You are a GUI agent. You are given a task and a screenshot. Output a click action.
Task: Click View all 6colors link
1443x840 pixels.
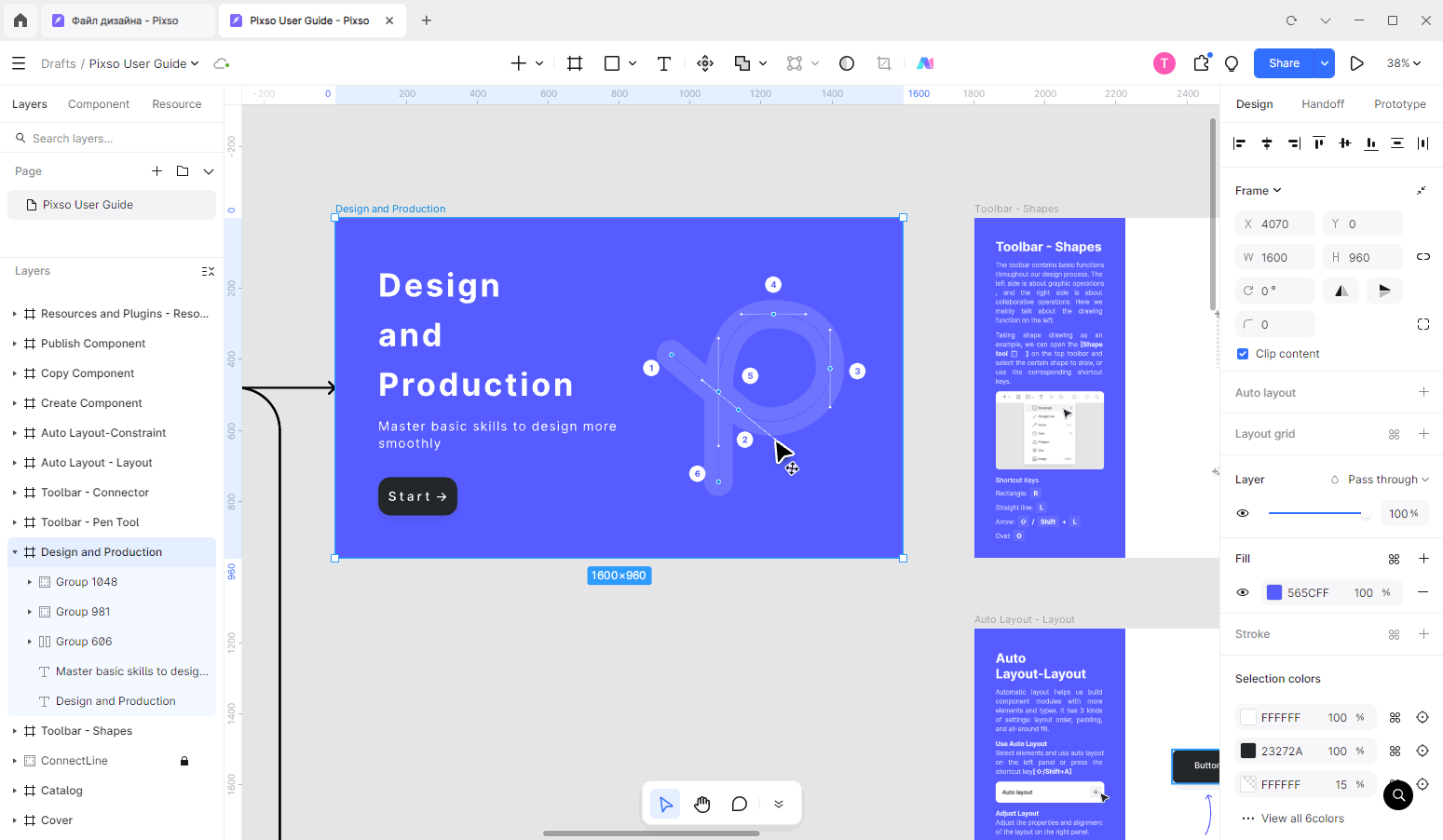pyautogui.click(x=1302, y=819)
